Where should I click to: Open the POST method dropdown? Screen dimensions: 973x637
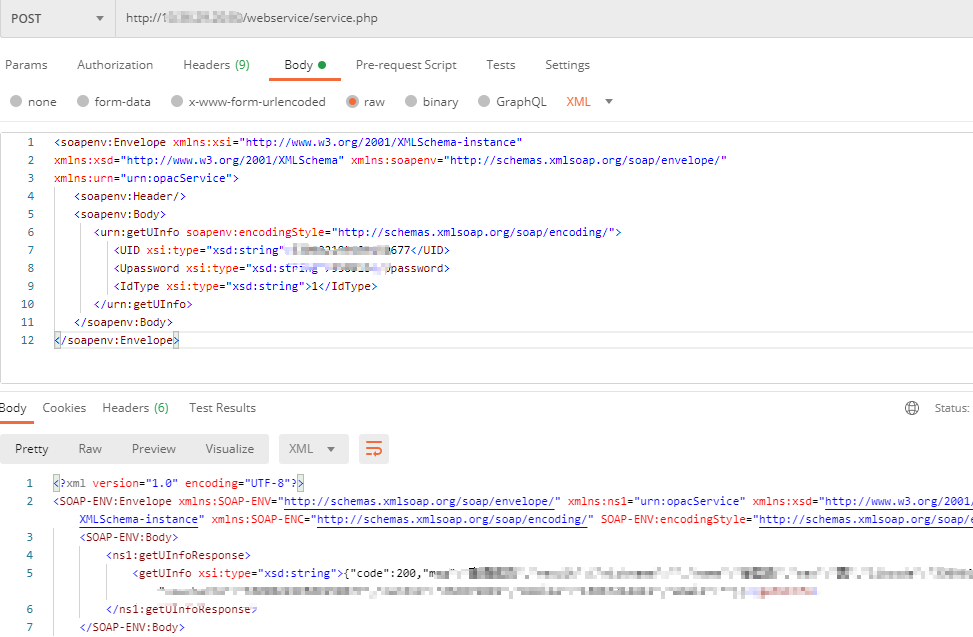point(57,19)
